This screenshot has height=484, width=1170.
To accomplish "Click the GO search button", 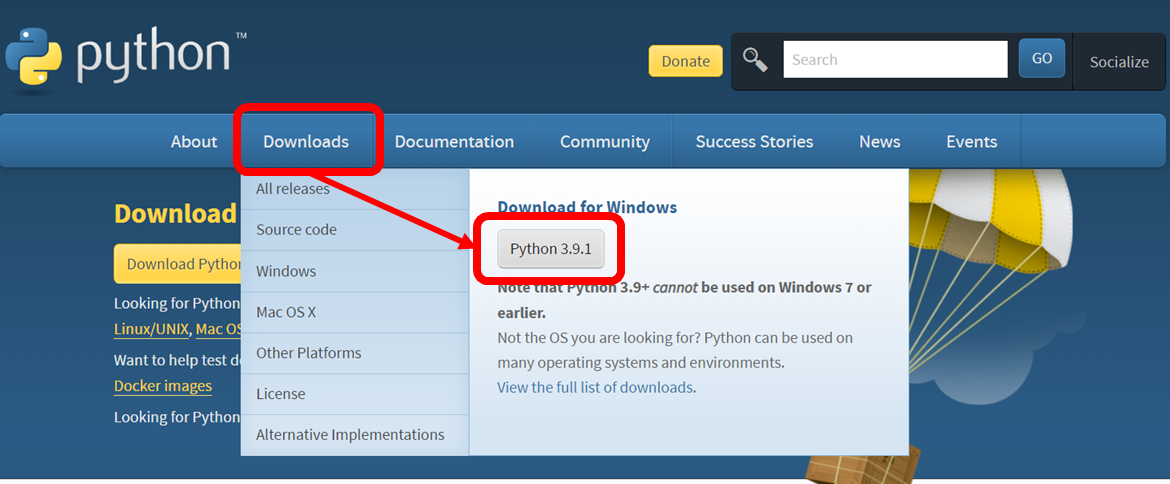I will click(1042, 59).
